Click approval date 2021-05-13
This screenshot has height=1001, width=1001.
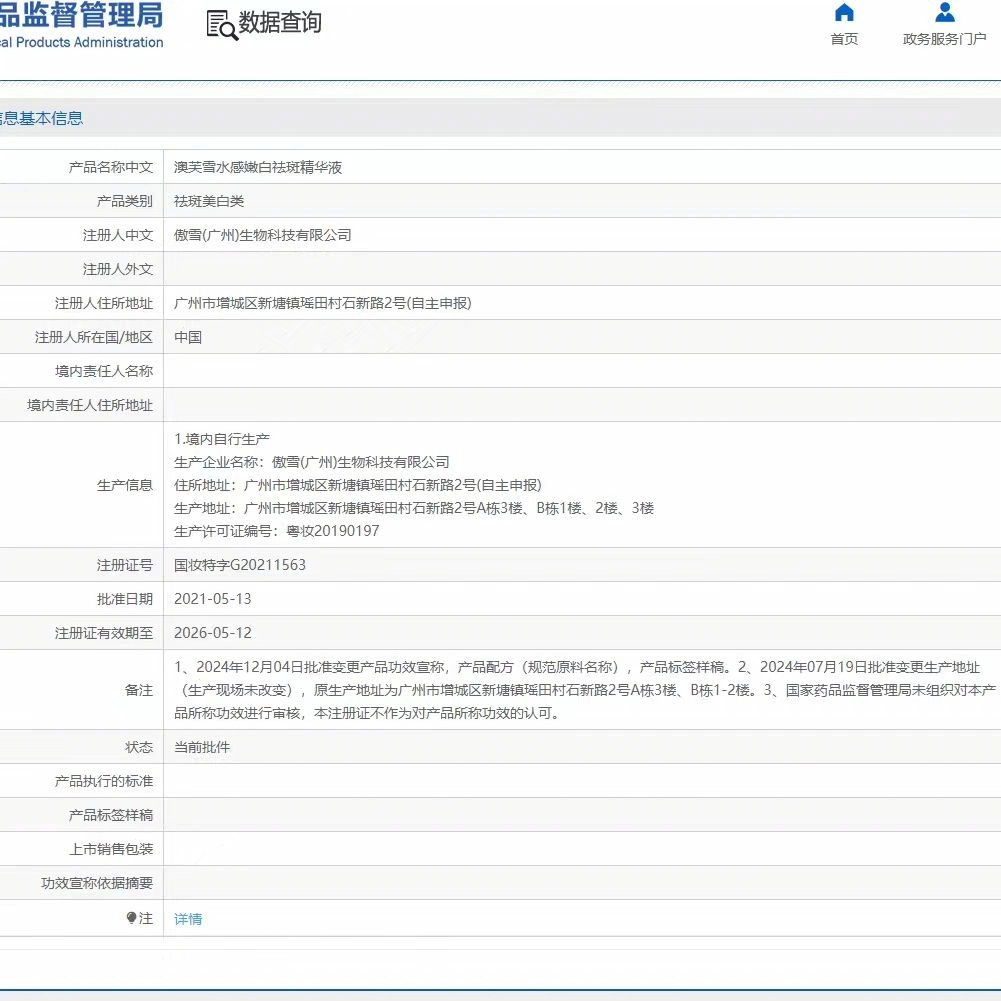coord(213,599)
